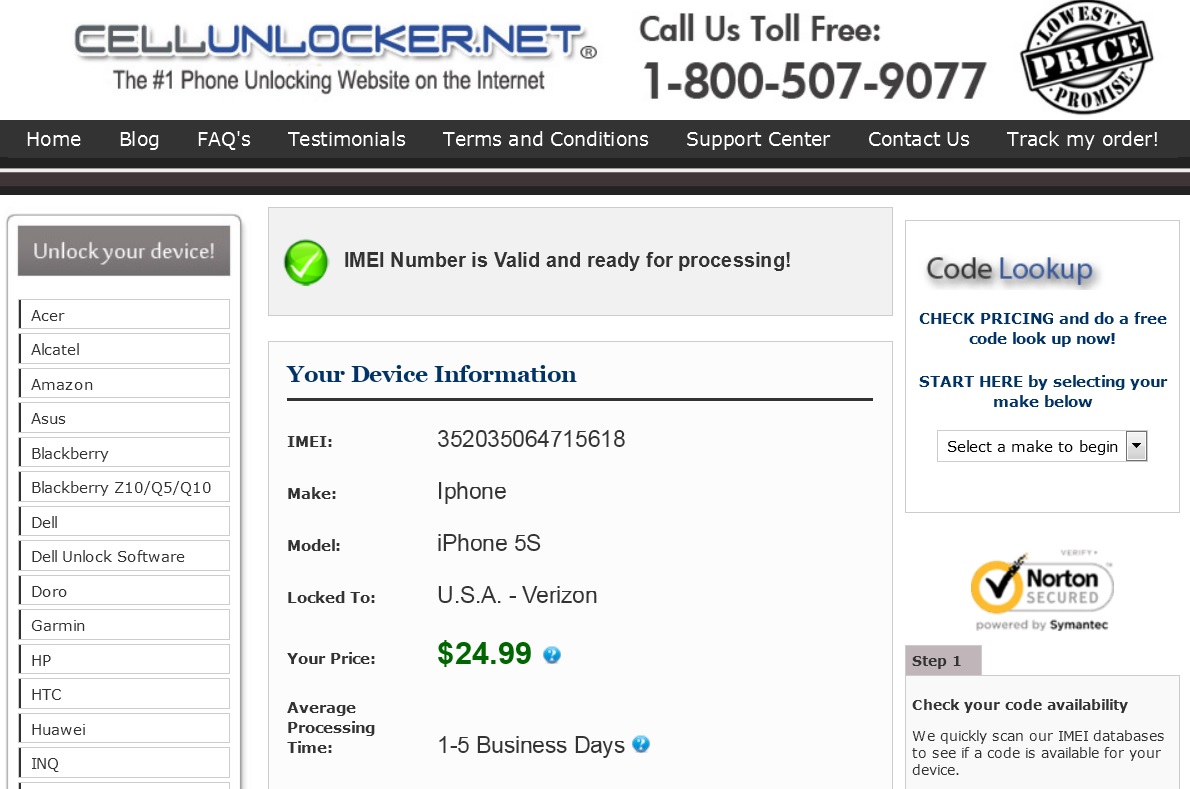The height and width of the screenshot is (789, 1190).
Task: Click the help icon beside the $24.99 price
Action: click(552, 655)
